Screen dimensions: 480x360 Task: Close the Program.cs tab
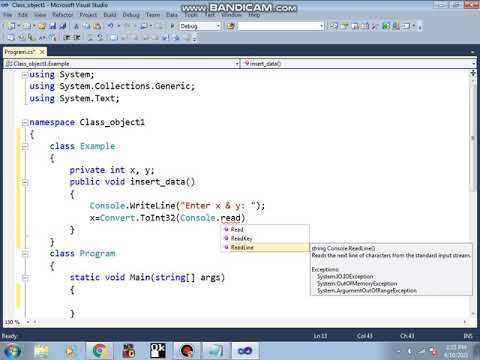[x=42, y=52]
